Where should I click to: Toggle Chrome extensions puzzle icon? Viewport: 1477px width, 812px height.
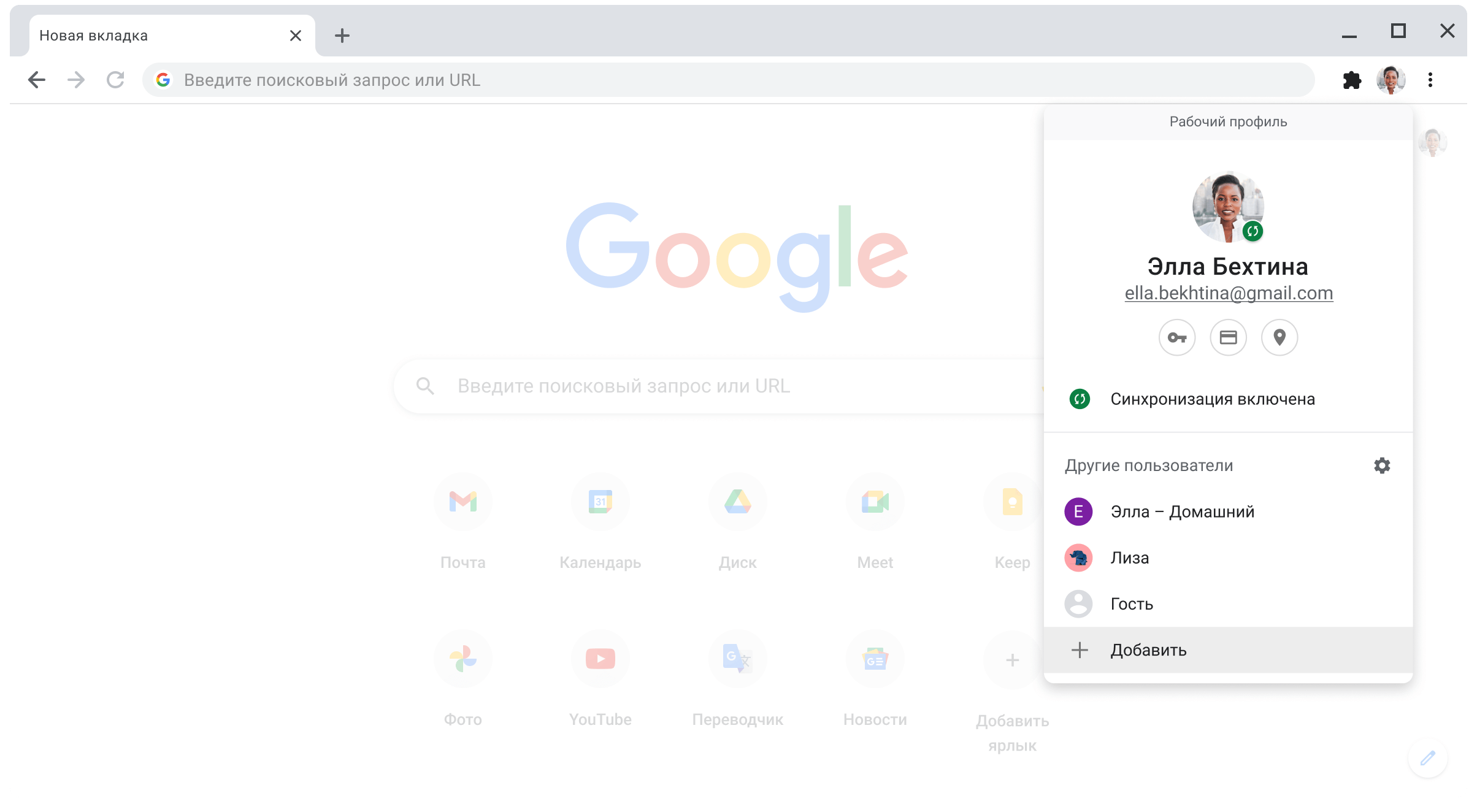pyautogui.click(x=1351, y=81)
